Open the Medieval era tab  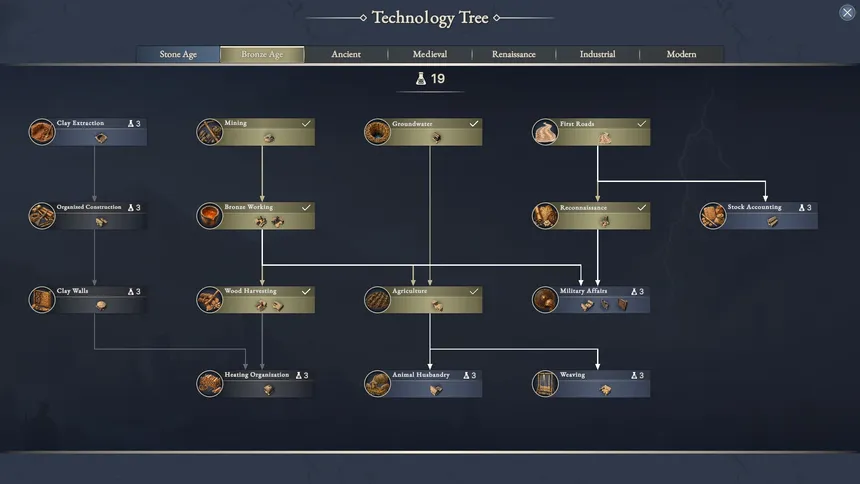tap(430, 54)
